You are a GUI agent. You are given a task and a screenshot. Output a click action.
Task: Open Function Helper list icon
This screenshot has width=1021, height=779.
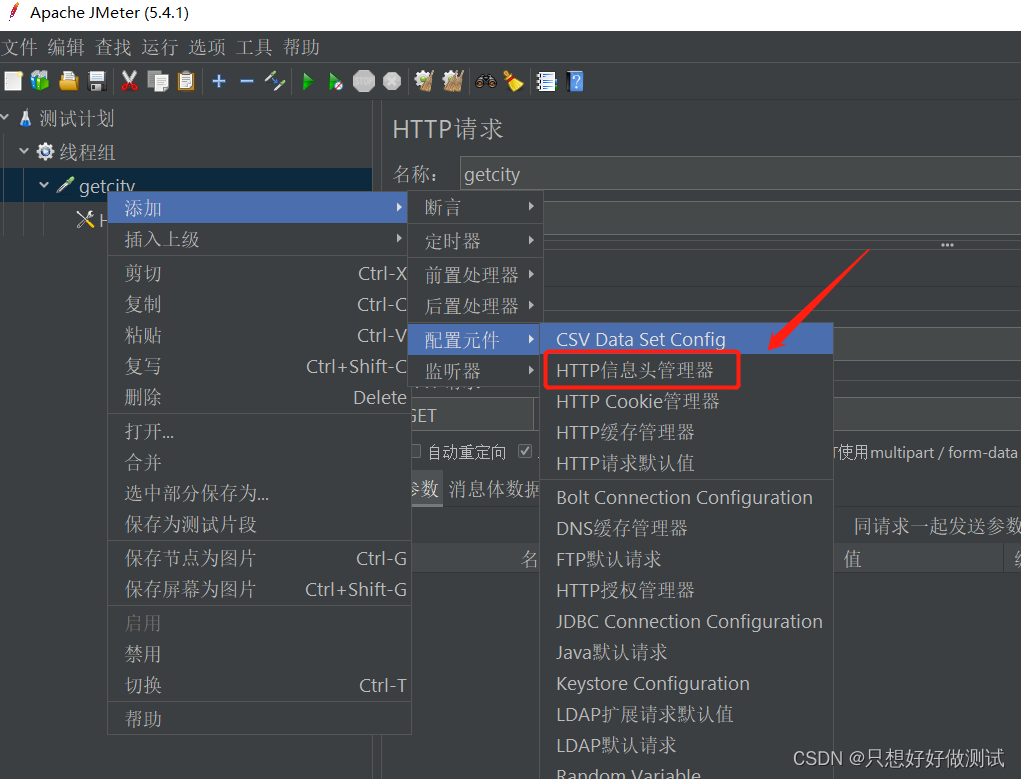point(546,81)
